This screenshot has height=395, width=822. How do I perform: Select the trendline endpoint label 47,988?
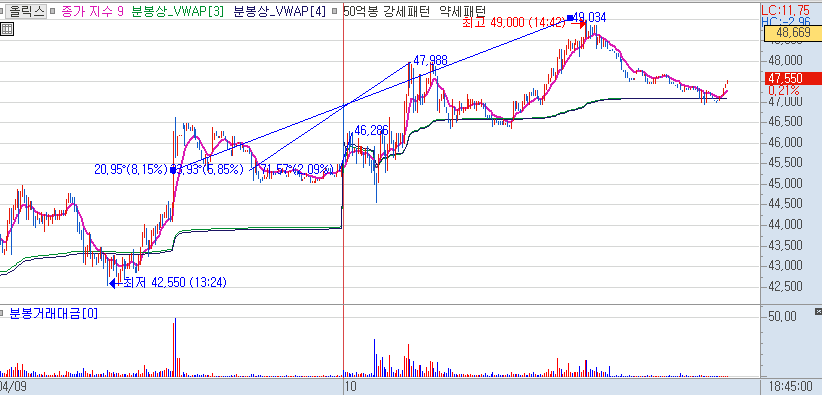click(430, 60)
